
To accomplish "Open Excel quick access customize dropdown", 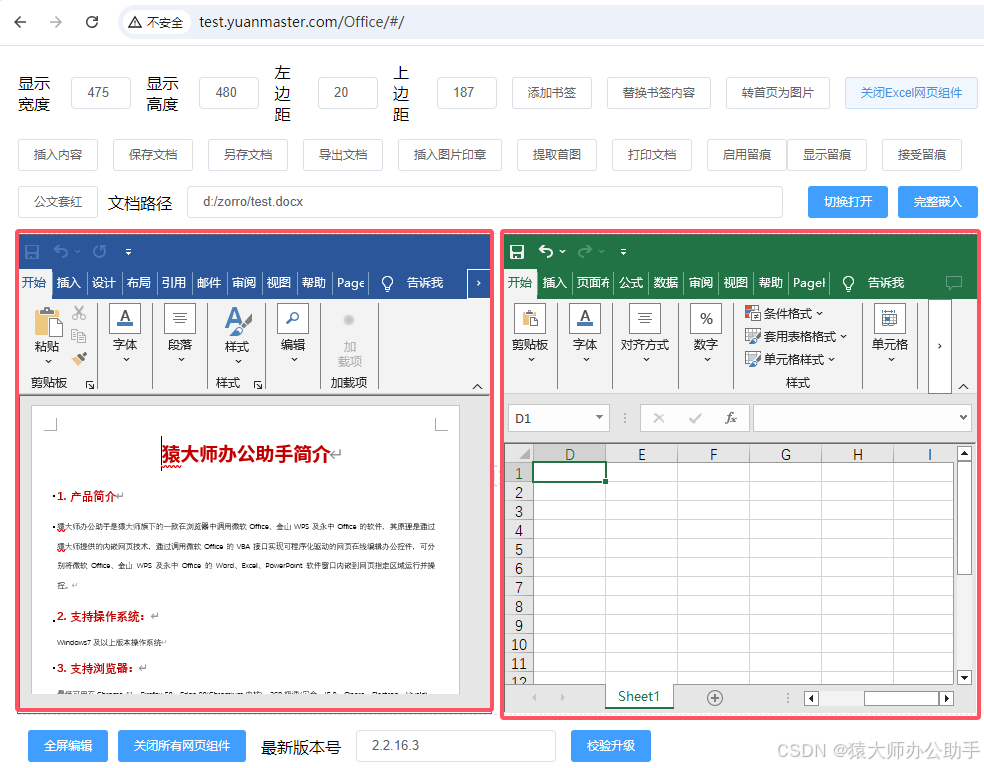I will tap(623, 252).
